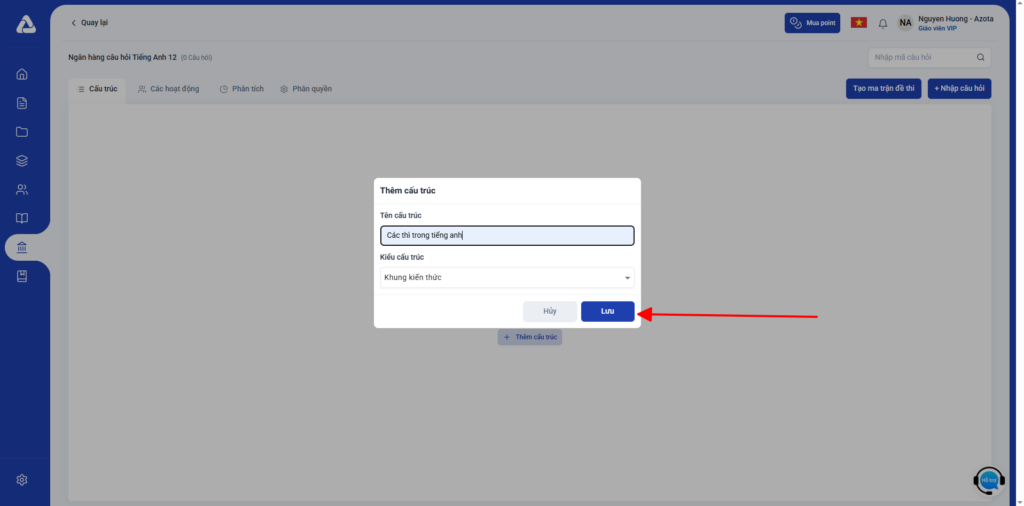
Task: Click the open book icon in the sidebar
Action: [x=22, y=219]
